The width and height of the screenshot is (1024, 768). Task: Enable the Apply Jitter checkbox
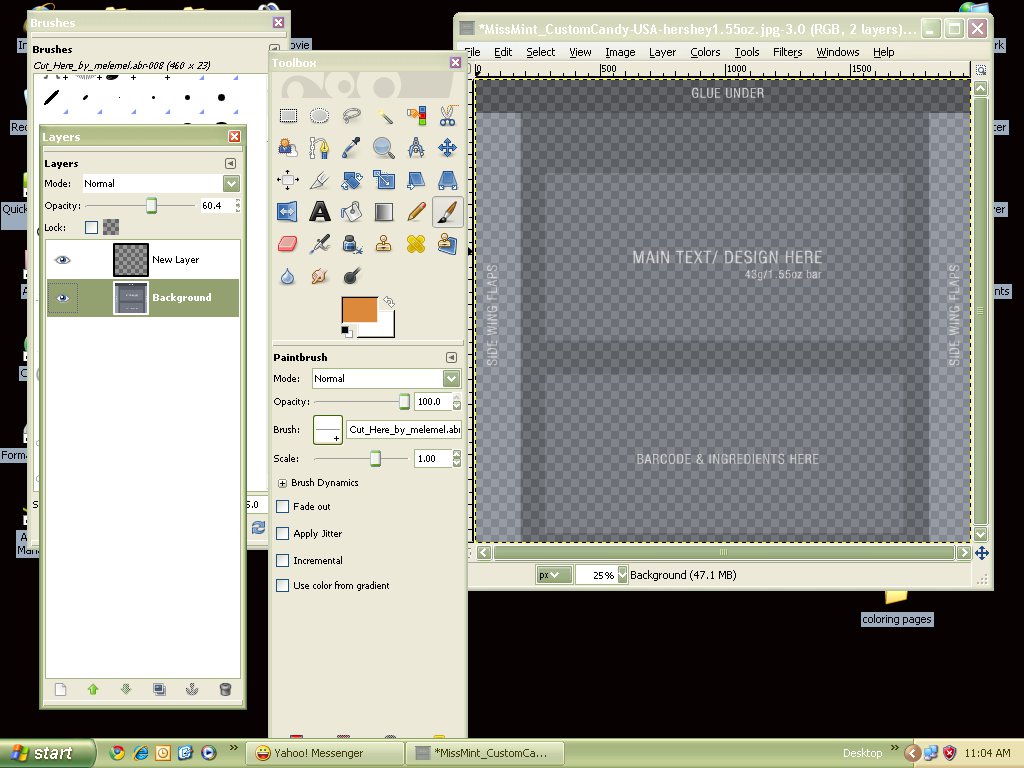click(283, 534)
